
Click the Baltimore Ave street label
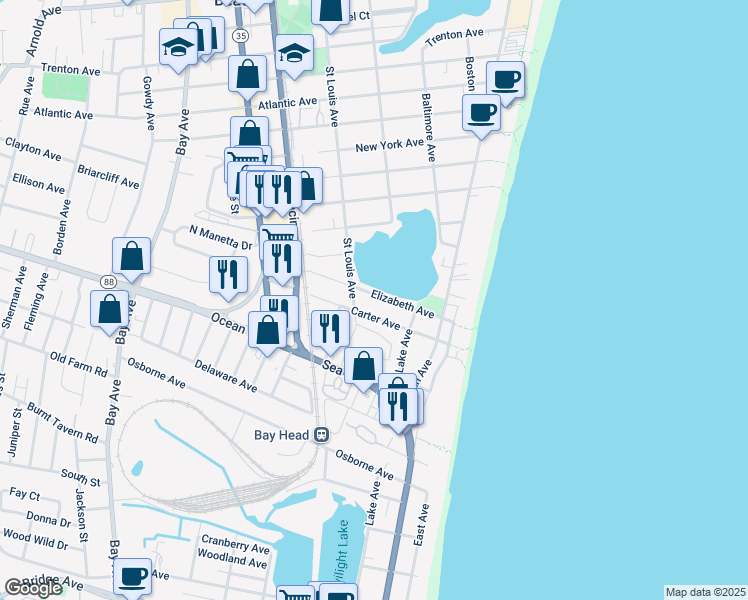pos(428,127)
